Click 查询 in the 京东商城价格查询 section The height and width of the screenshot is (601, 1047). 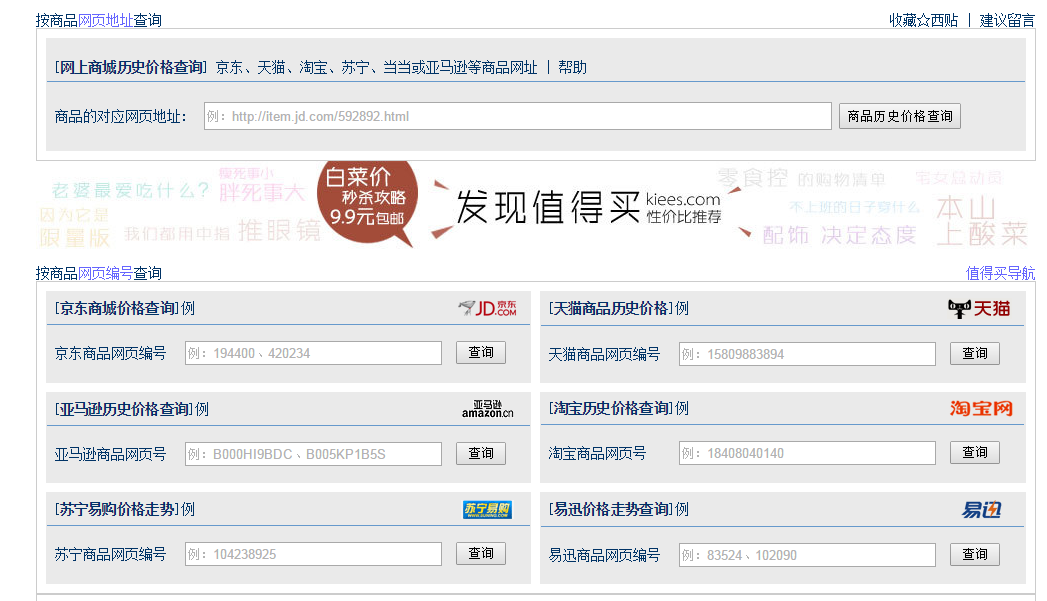tap(480, 352)
